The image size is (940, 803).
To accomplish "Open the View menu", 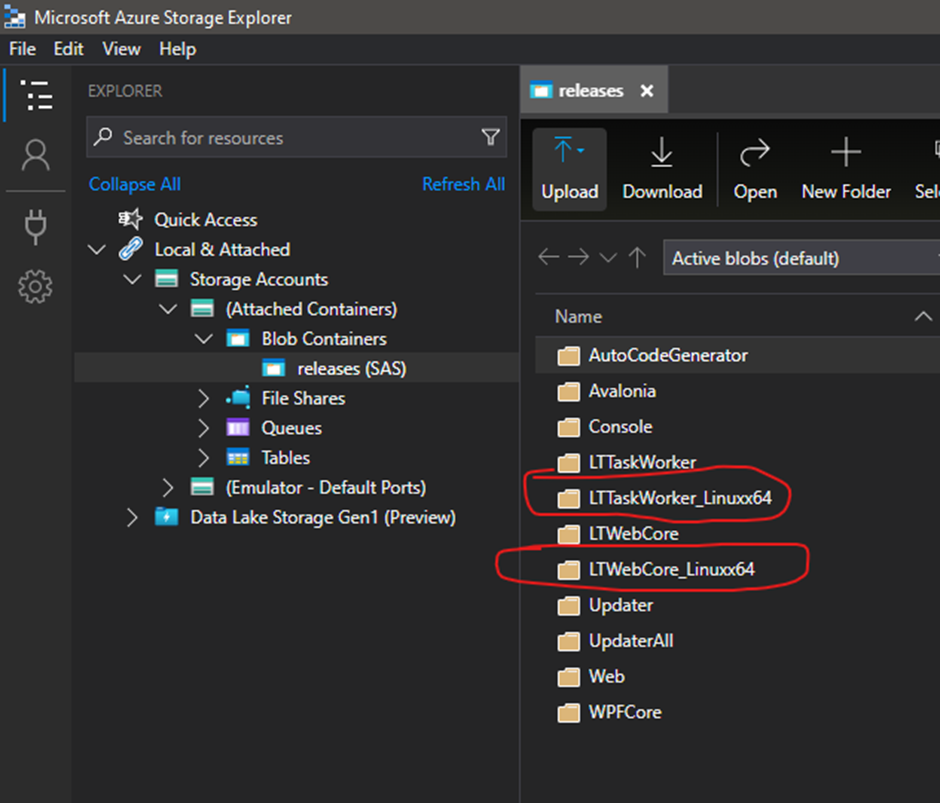I will tap(121, 49).
